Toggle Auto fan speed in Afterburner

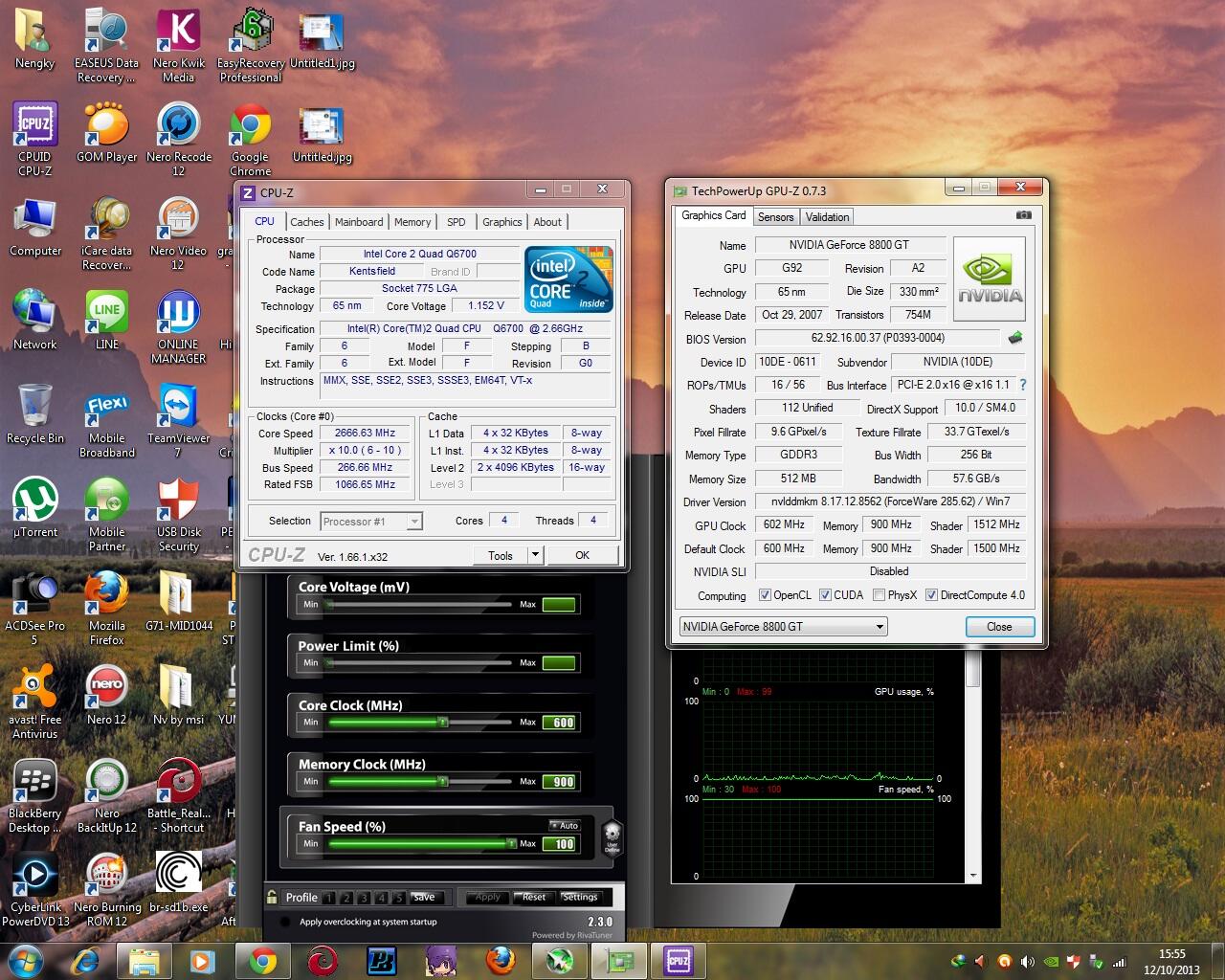pyautogui.click(x=565, y=825)
